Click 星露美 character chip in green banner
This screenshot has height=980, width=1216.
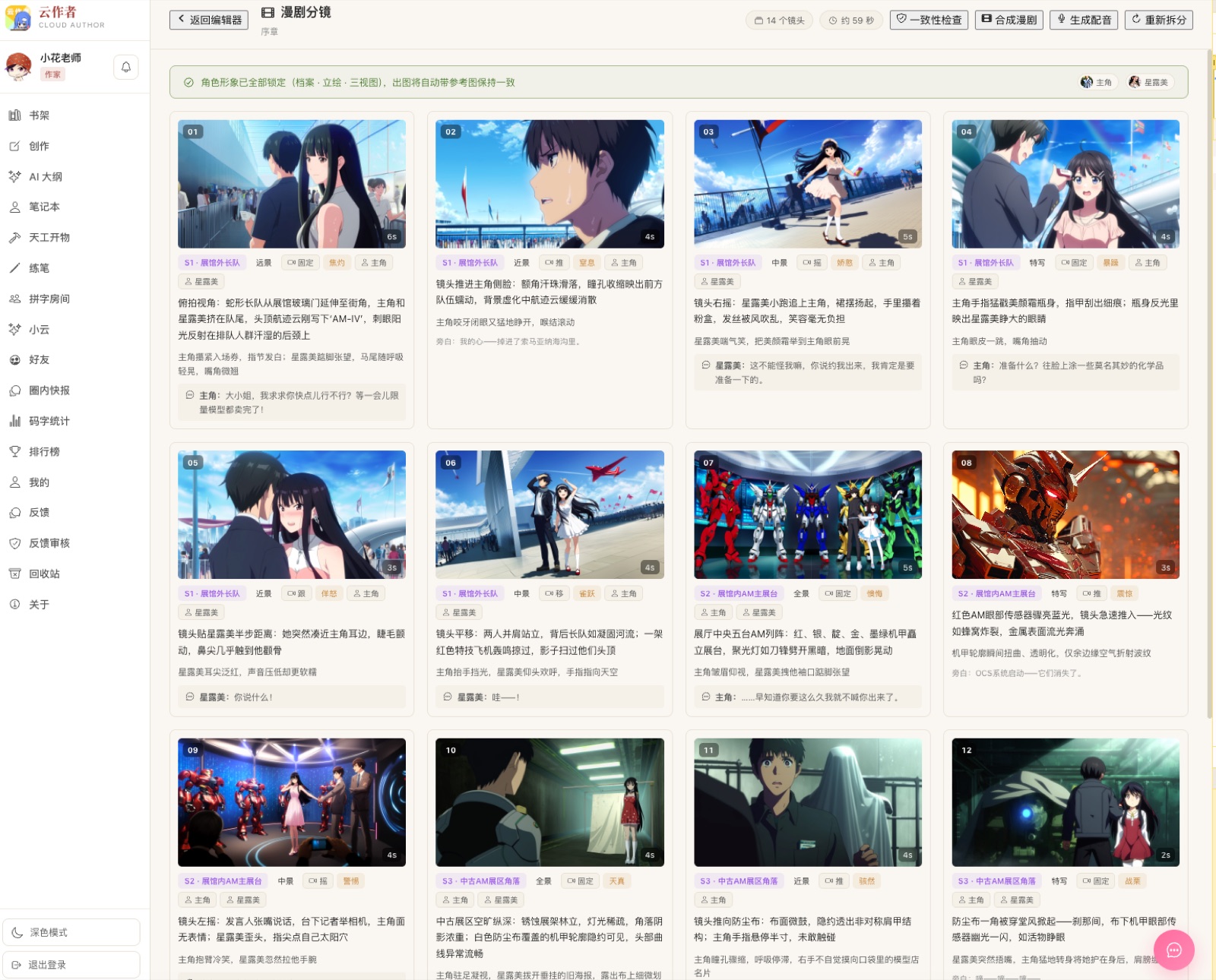coord(1148,82)
